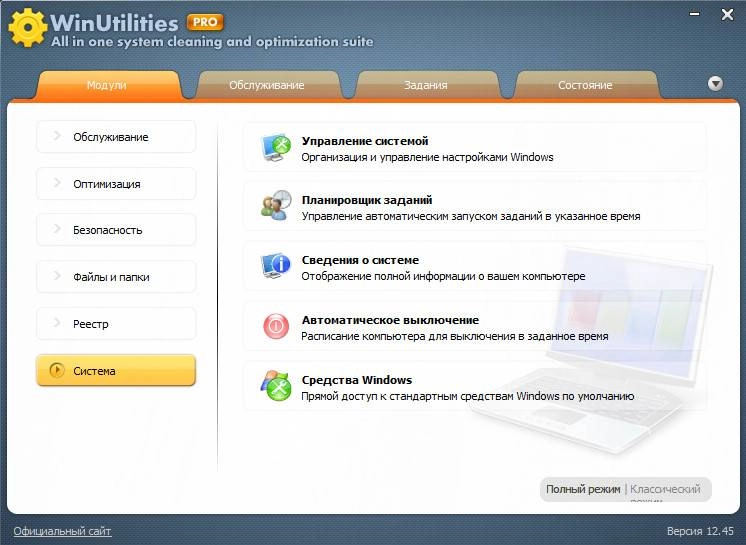This screenshot has height=545, width=746.
Task: Open the Состояние tab
Action: pos(585,85)
